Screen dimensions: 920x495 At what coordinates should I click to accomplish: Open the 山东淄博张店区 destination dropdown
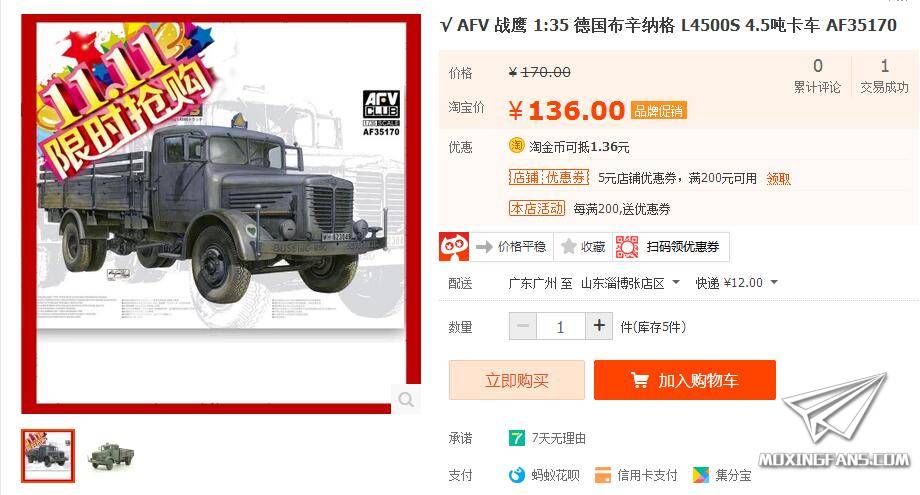tap(630, 283)
